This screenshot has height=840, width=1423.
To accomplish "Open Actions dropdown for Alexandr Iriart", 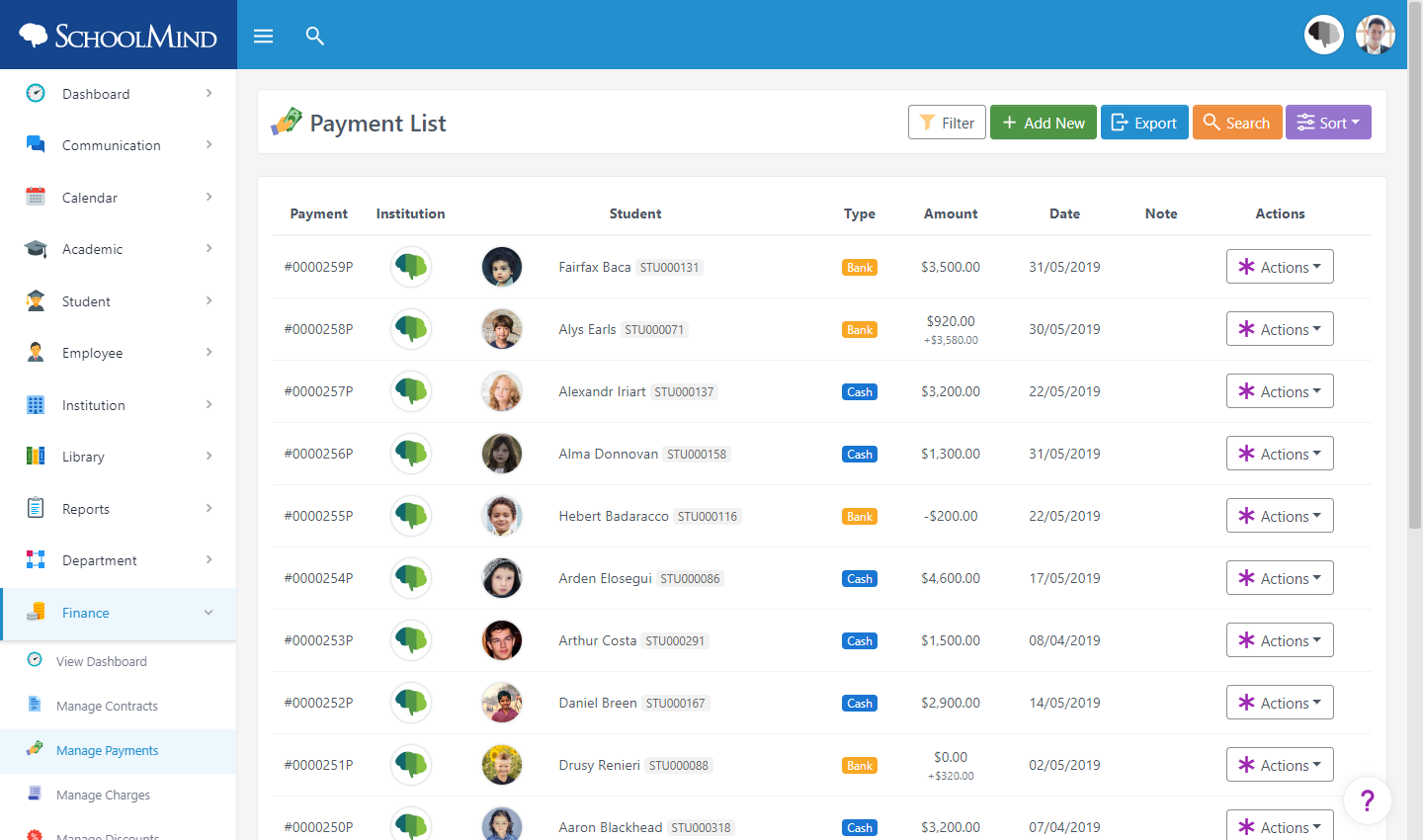I will coord(1280,391).
